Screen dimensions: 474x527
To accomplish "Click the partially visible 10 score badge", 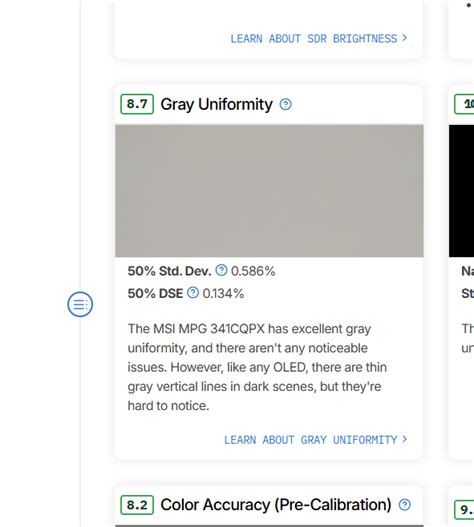I will [464, 104].
